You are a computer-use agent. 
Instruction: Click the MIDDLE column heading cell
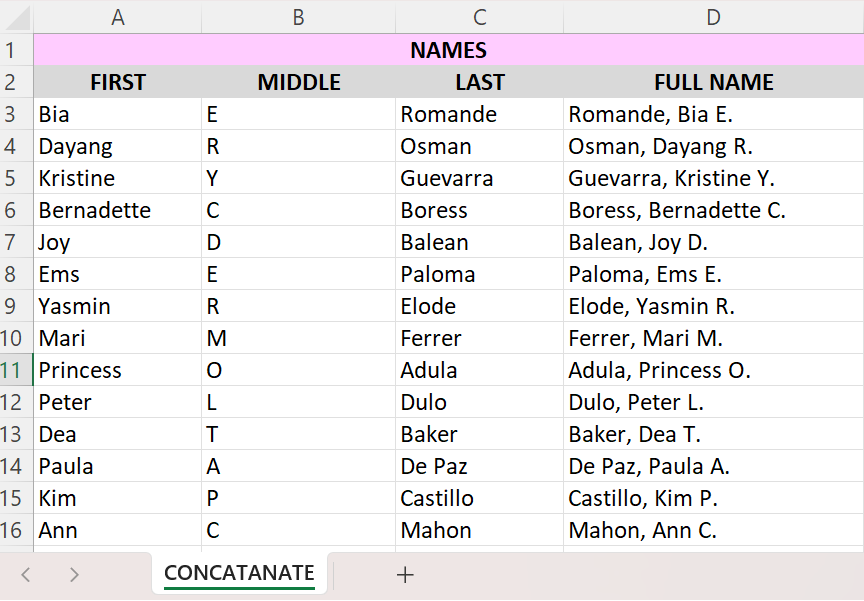[298, 82]
